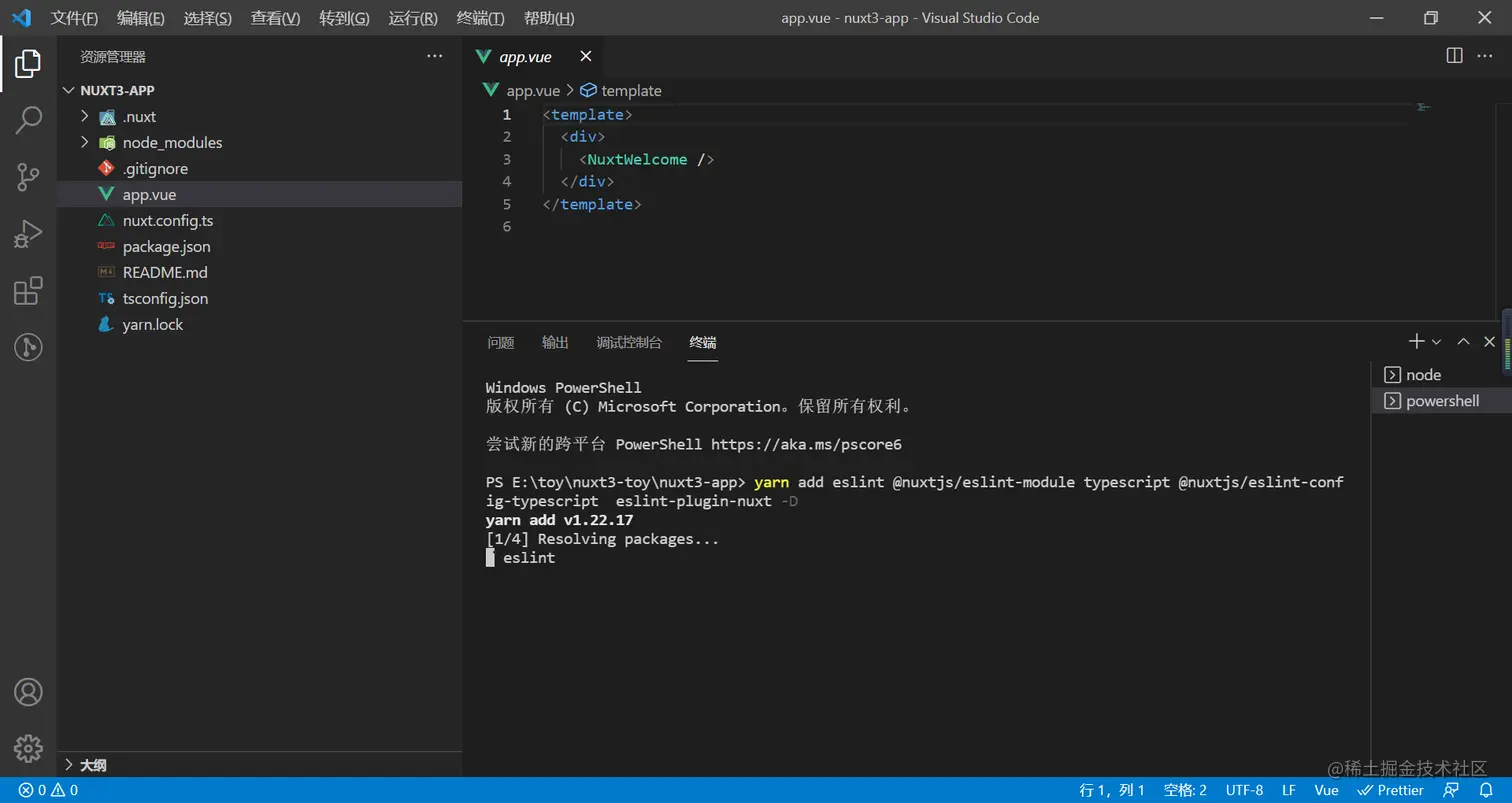Open the 查看(V) menu
Screen dimensions: 1512x803
pyautogui.click(x=276, y=18)
